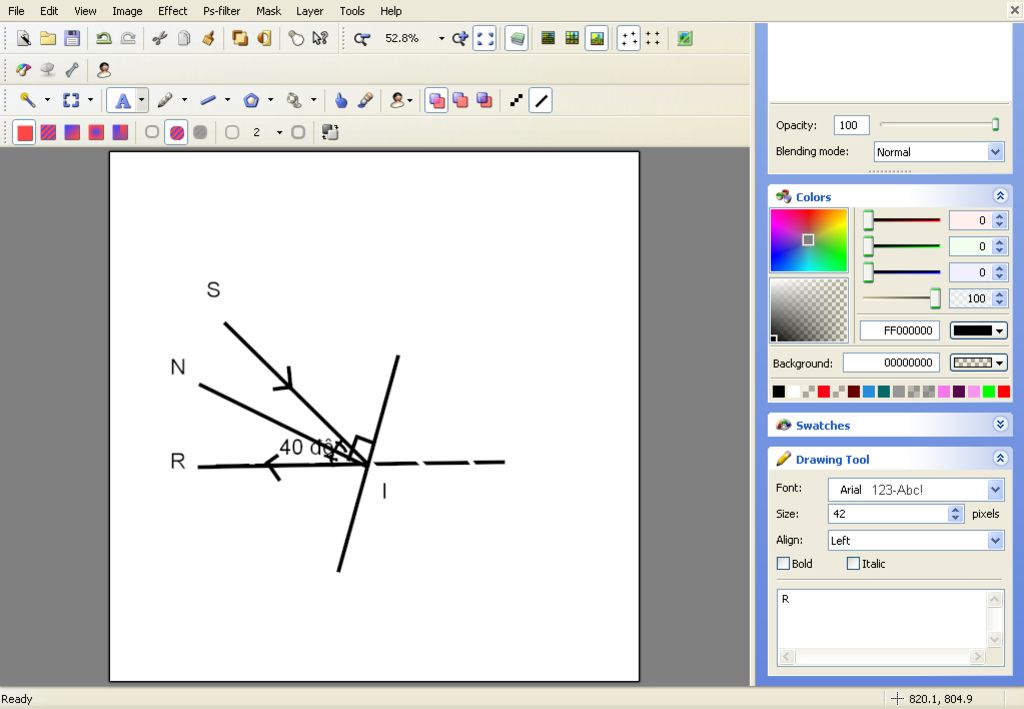Select the hatched stripe fill style
Image resolution: width=1024 pixels, height=709 pixels.
tap(48, 132)
